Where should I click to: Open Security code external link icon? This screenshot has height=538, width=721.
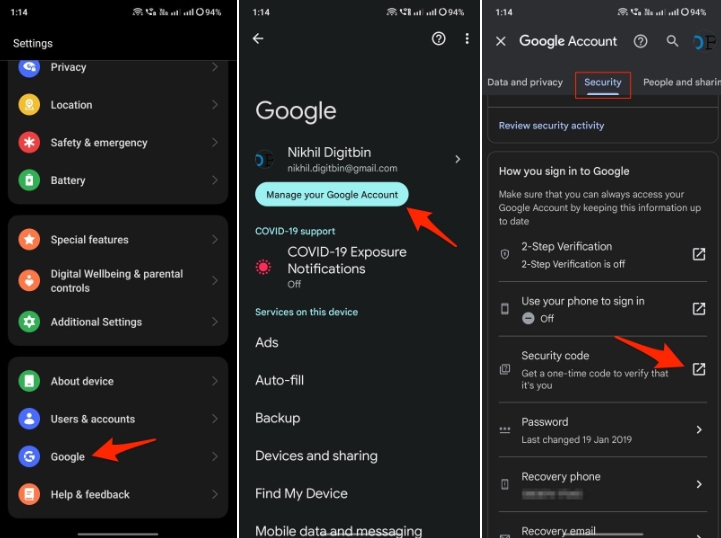pyautogui.click(x=699, y=369)
